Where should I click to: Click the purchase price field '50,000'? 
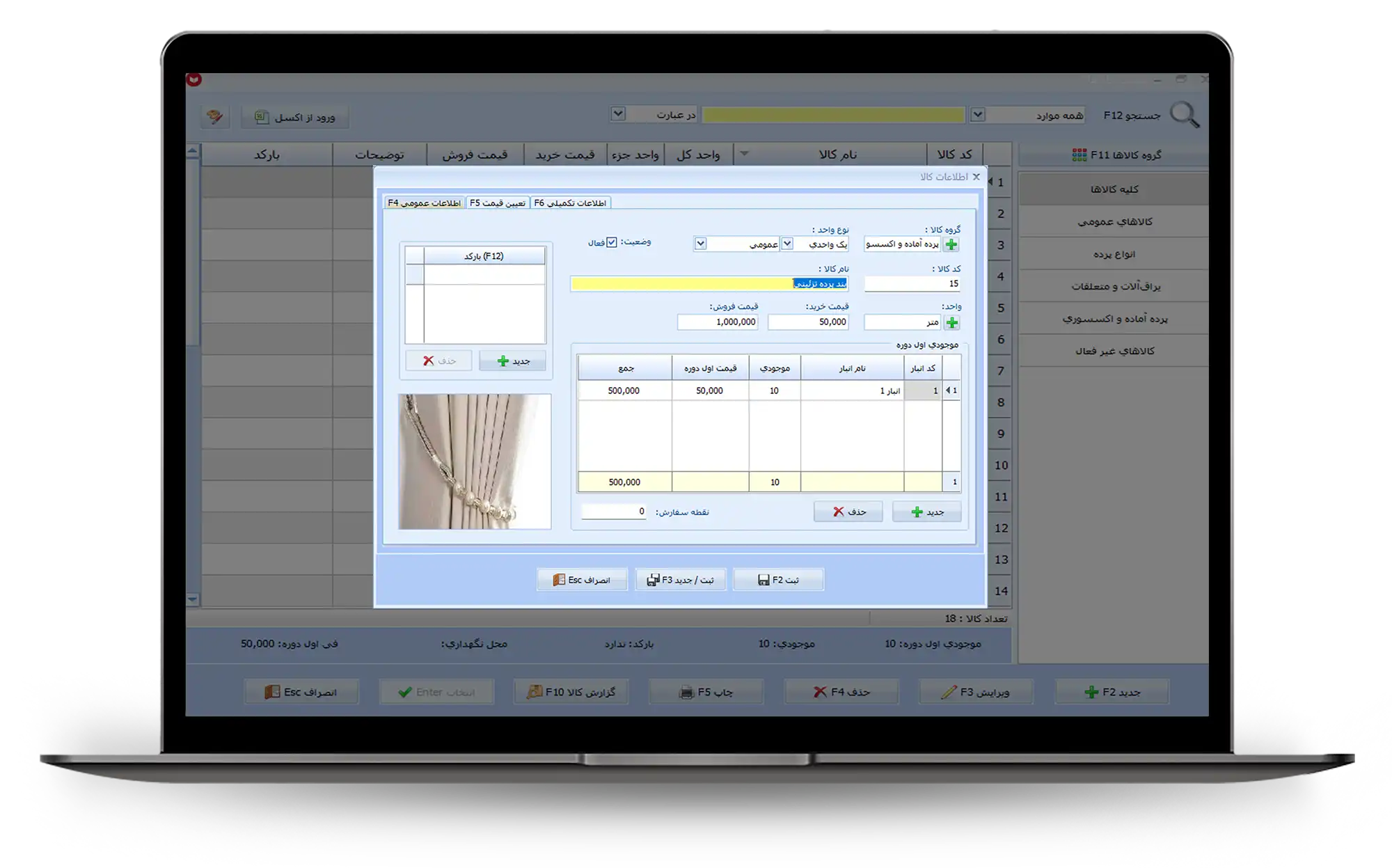coord(808,322)
